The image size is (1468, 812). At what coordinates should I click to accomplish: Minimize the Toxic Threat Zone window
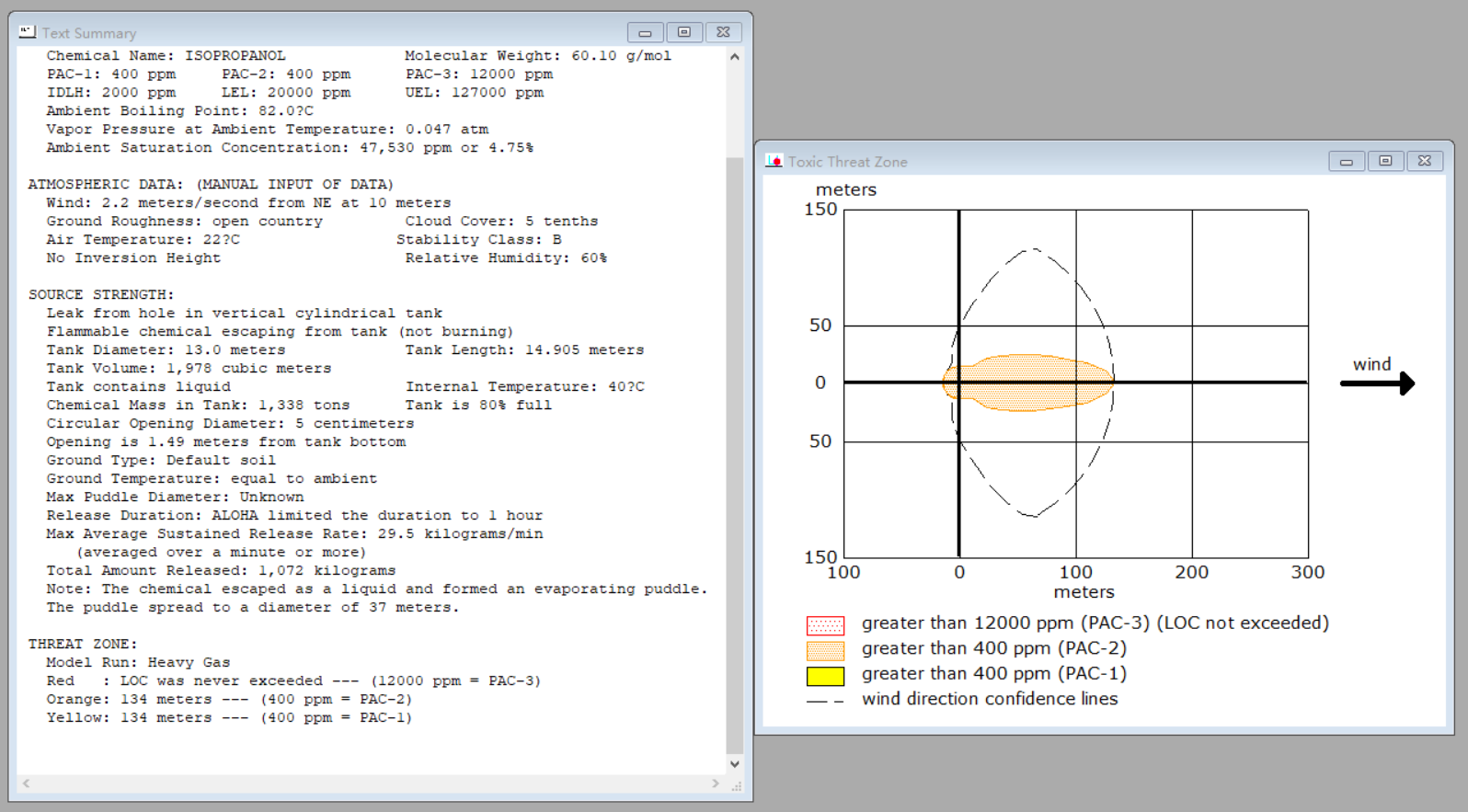1346,161
